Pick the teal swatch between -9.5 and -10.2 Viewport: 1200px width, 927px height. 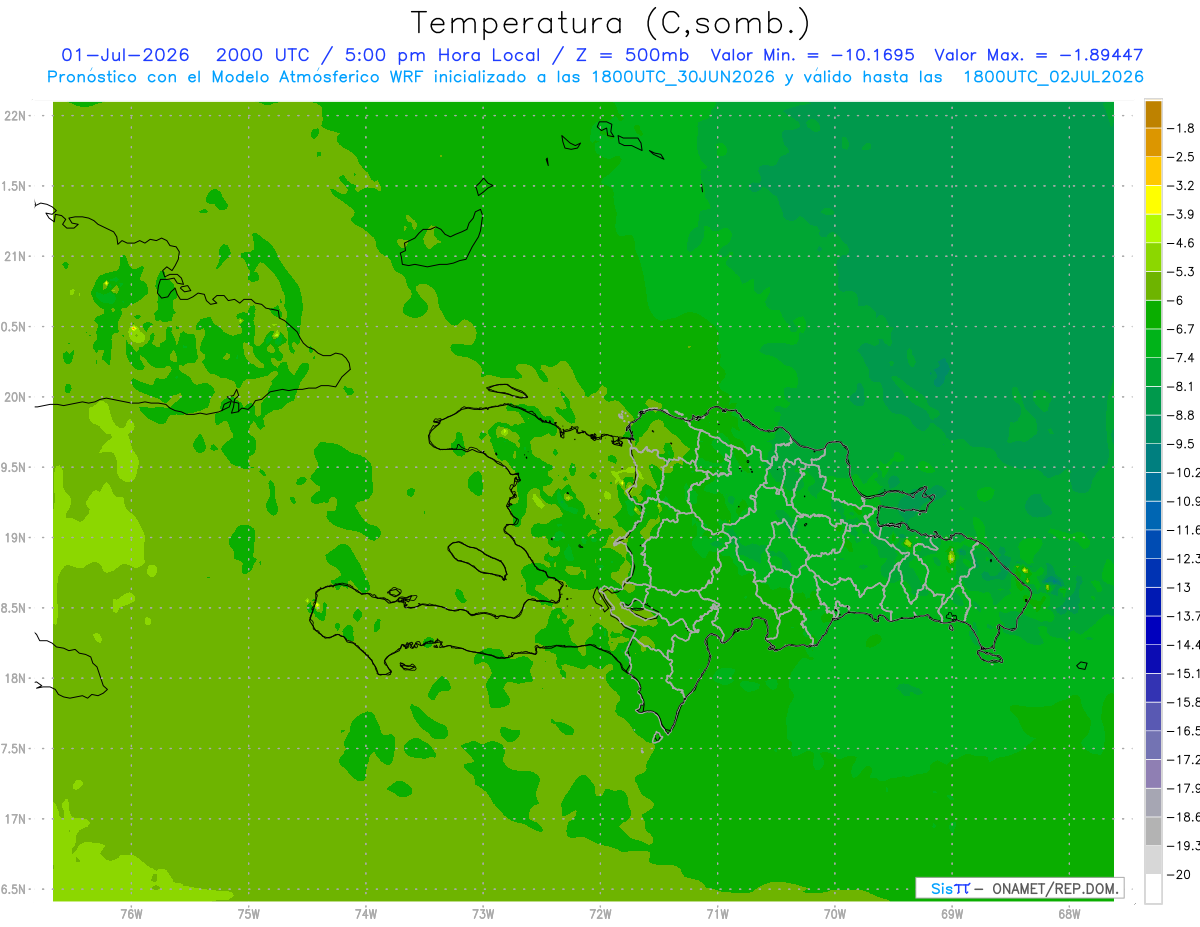[x=1153, y=458]
